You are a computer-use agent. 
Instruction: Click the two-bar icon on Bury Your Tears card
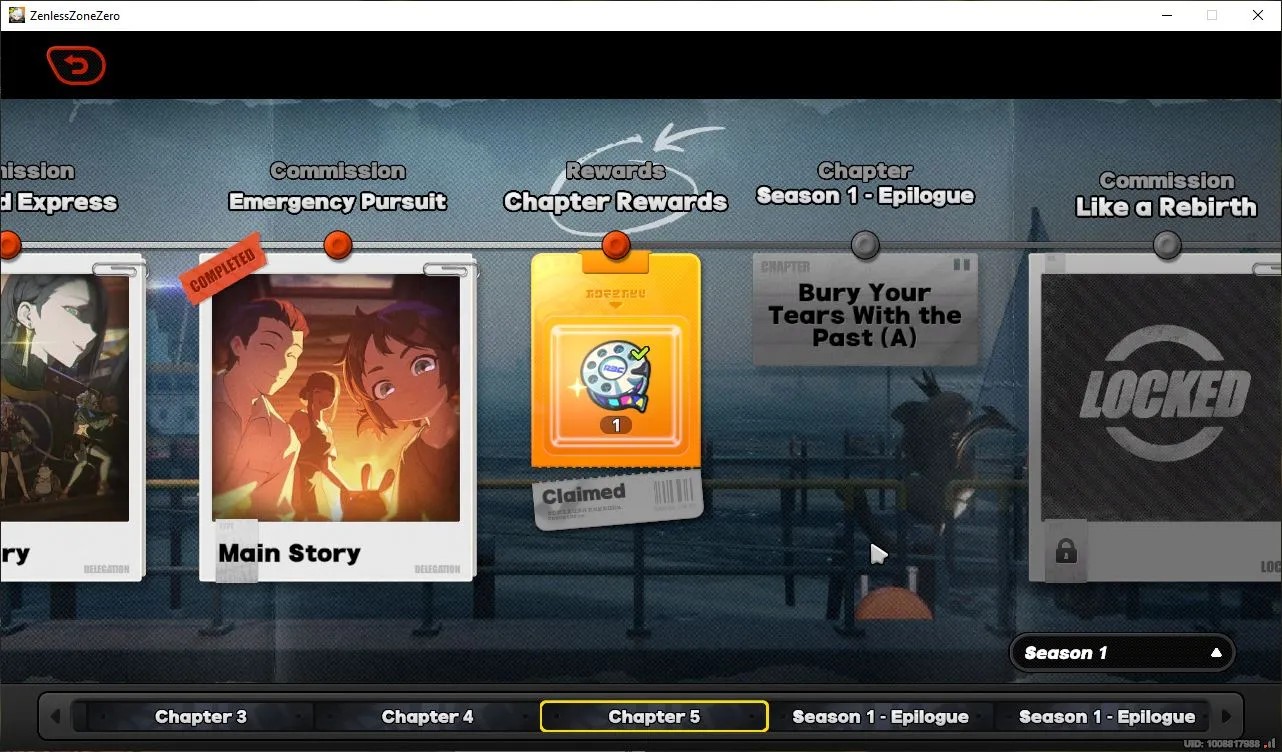tap(962, 265)
